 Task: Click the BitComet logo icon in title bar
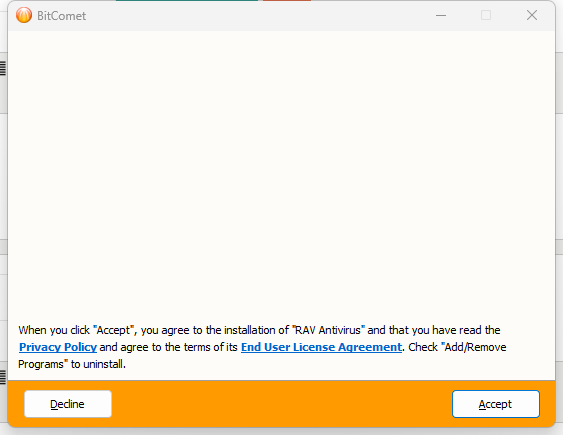(24, 15)
